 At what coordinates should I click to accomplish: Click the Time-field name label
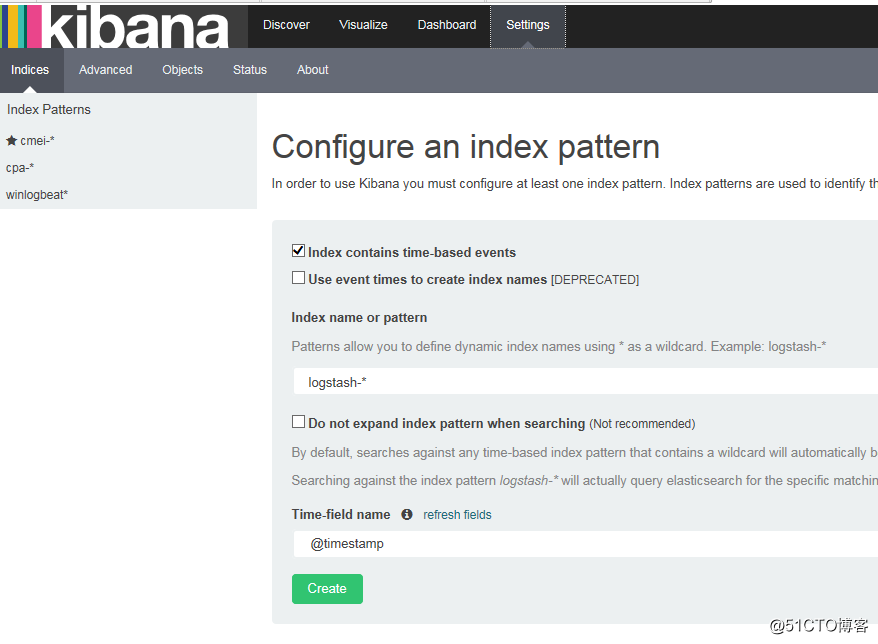point(341,515)
